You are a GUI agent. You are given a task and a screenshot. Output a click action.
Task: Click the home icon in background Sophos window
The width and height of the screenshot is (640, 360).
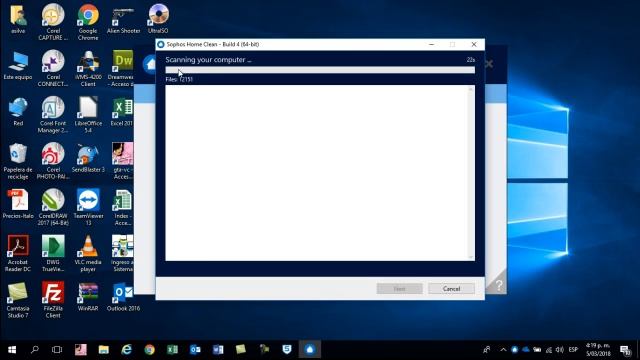[x=150, y=64]
